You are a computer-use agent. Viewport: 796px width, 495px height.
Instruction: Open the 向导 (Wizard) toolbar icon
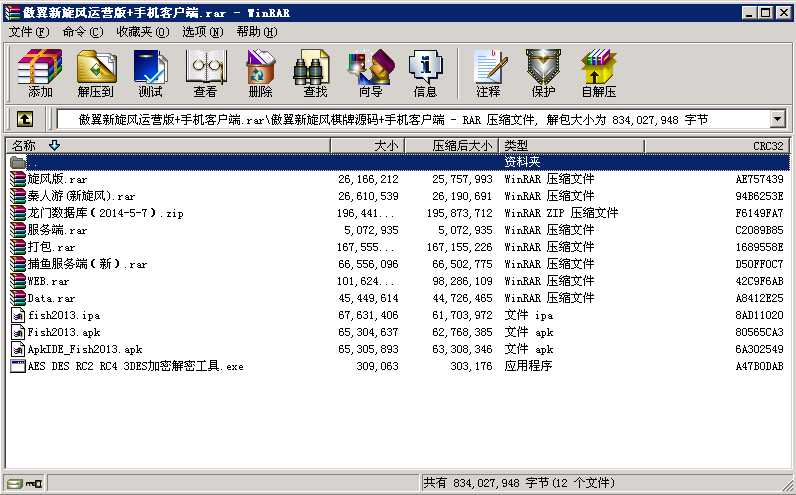(371, 73)
